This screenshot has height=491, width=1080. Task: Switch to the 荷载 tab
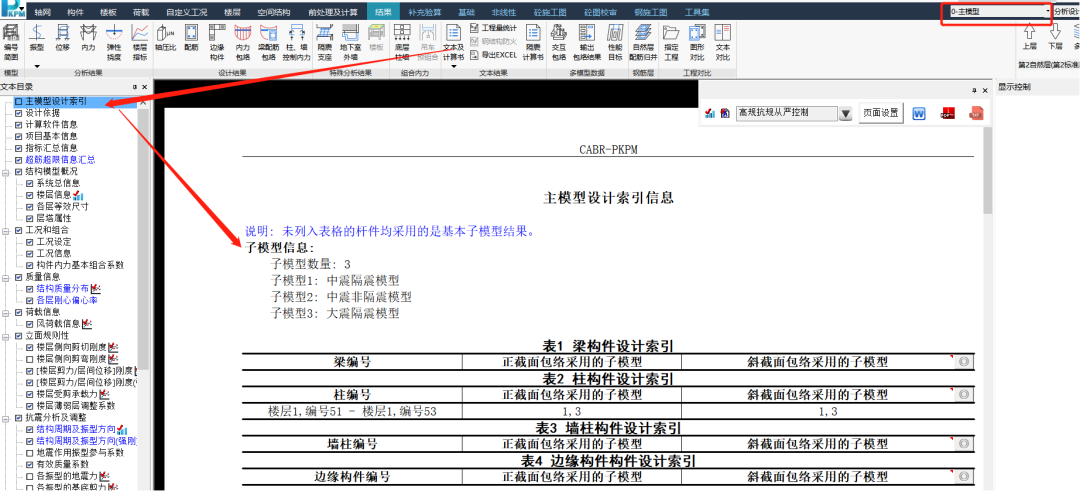[x=141, y=12]
